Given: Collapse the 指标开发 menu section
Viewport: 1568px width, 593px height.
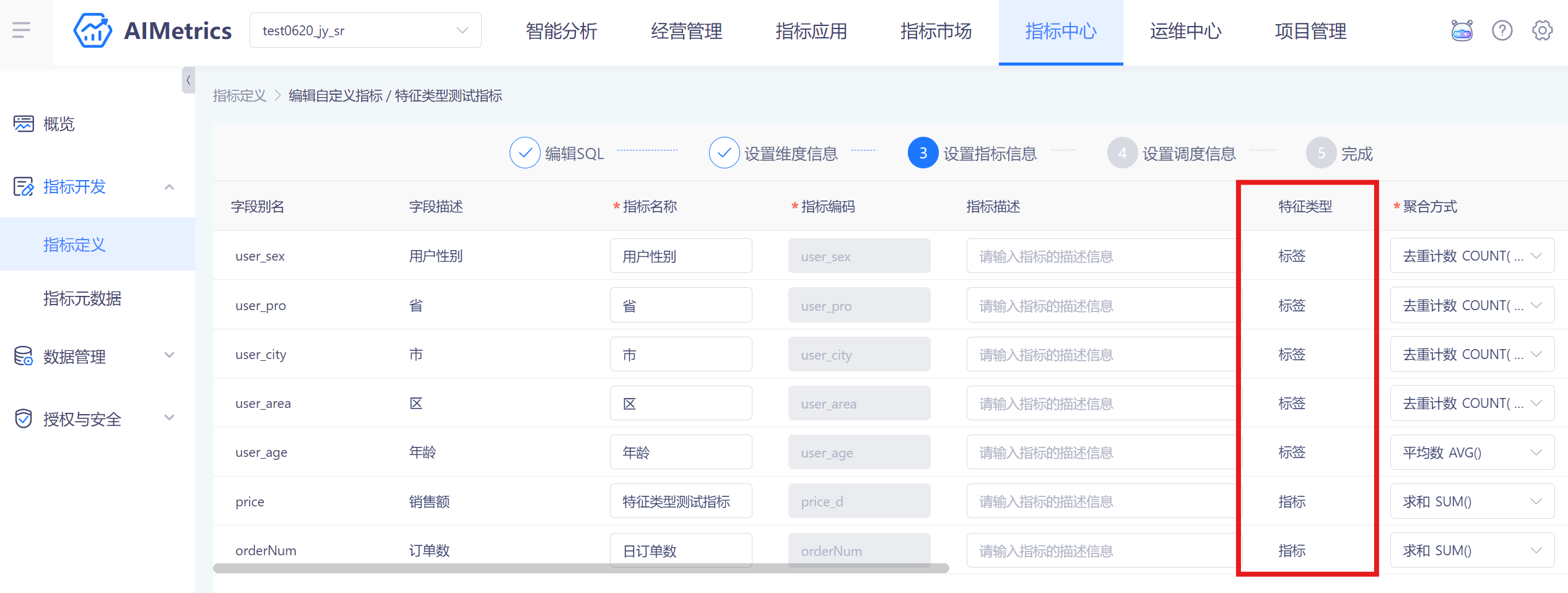Looking at the screenshot, I should pos(169,187).
